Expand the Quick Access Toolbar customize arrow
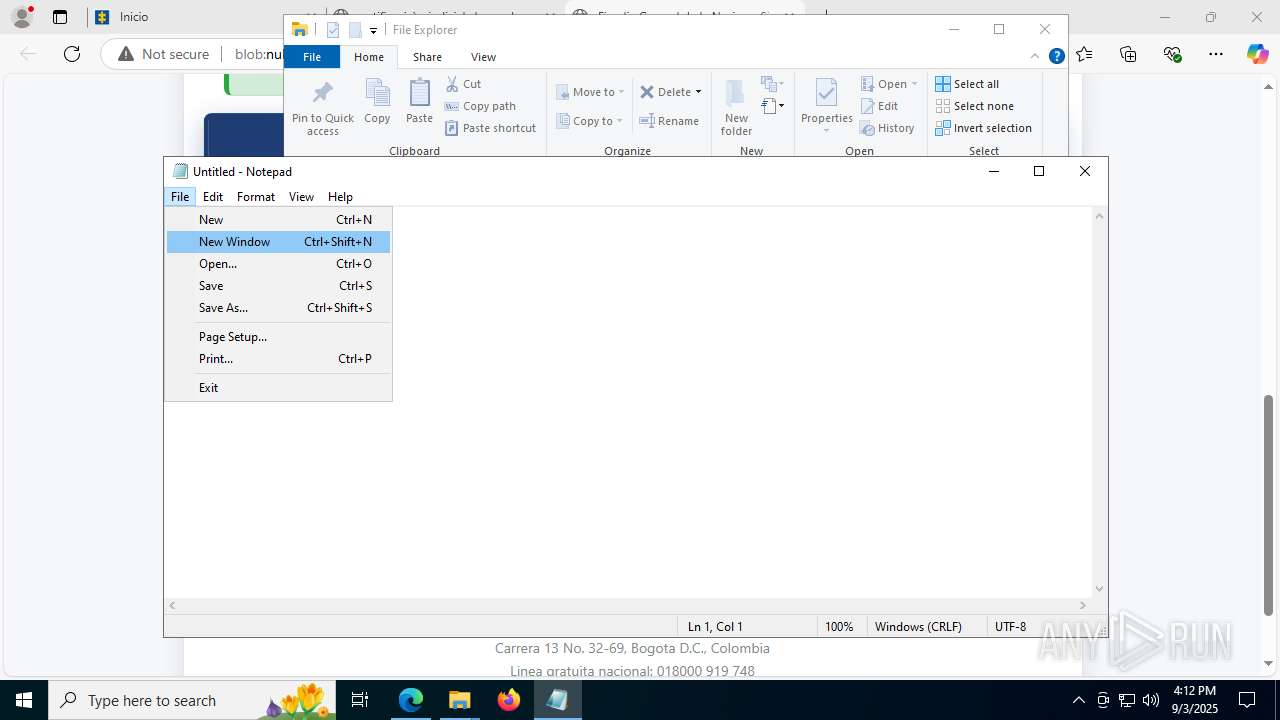Screen dimensions: 1280x720 pyautogui.click(x=373, y=31)
